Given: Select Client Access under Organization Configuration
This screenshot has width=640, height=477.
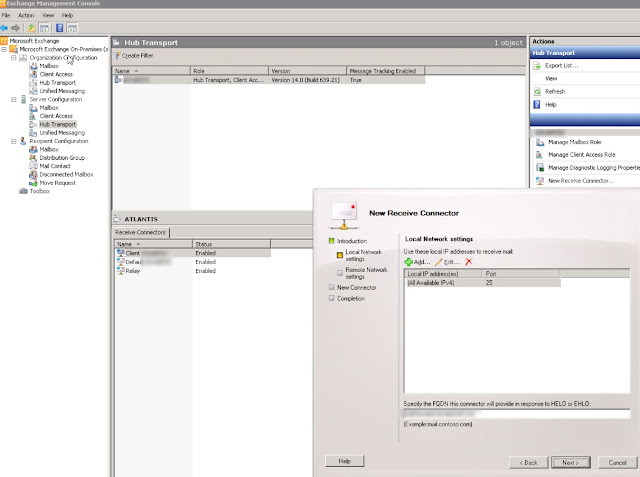Looking at the screenshot, I should click(x=56, y=74).
